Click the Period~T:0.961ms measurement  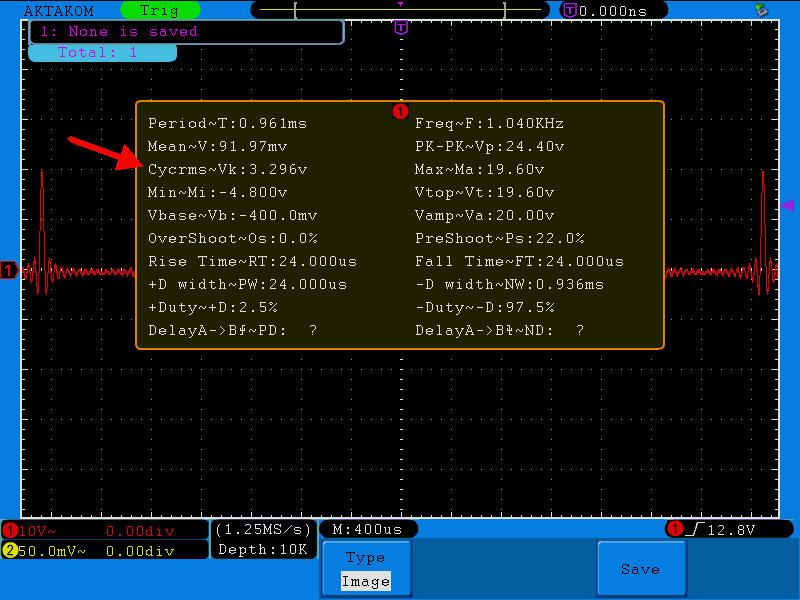pyautogui.click(x=228, y=123)
